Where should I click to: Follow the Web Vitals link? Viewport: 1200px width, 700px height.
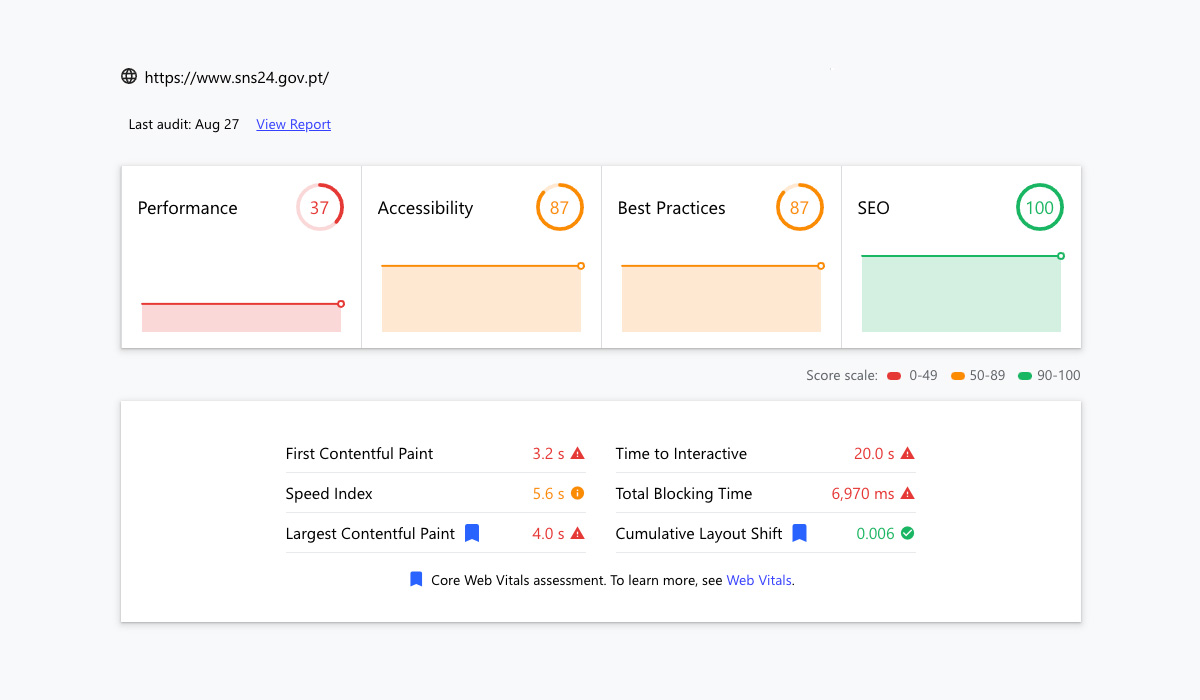(759, 580)
